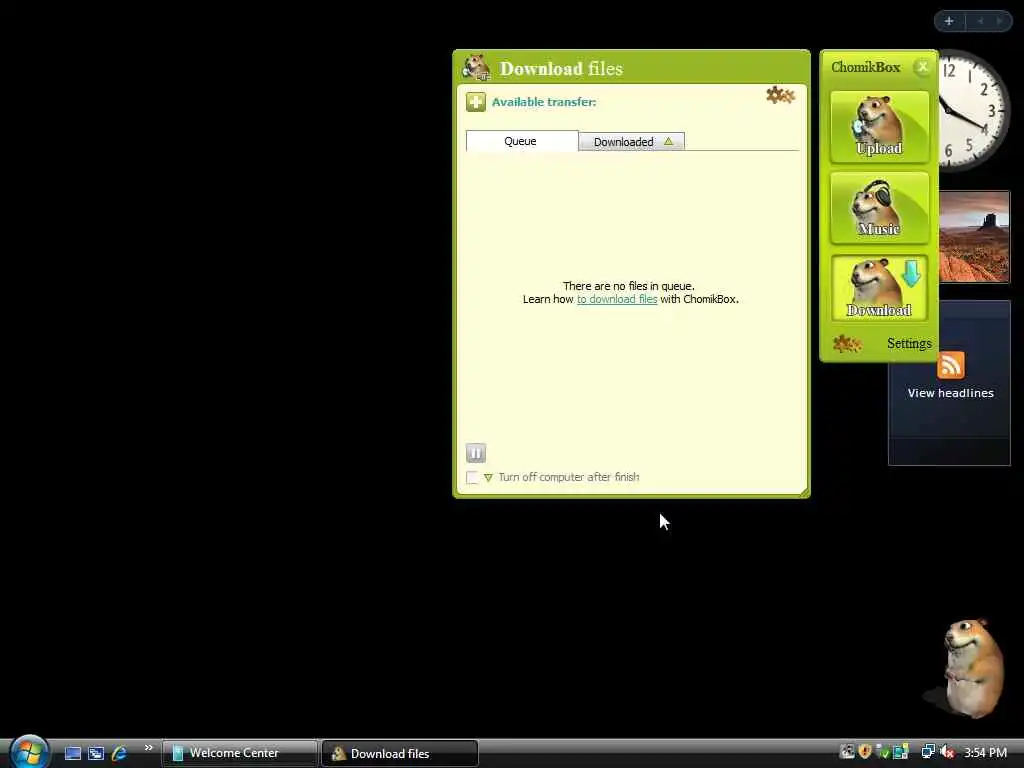Screen dimensions: 1024x768
Task: Click the orange RSS feed icon
Action: [950, 365]
